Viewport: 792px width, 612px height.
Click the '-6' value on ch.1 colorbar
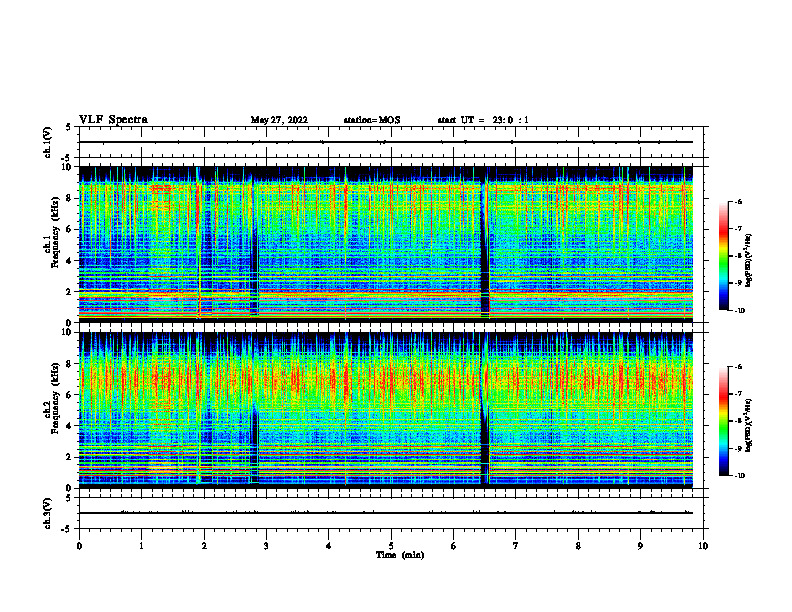[x=738, y=201]
